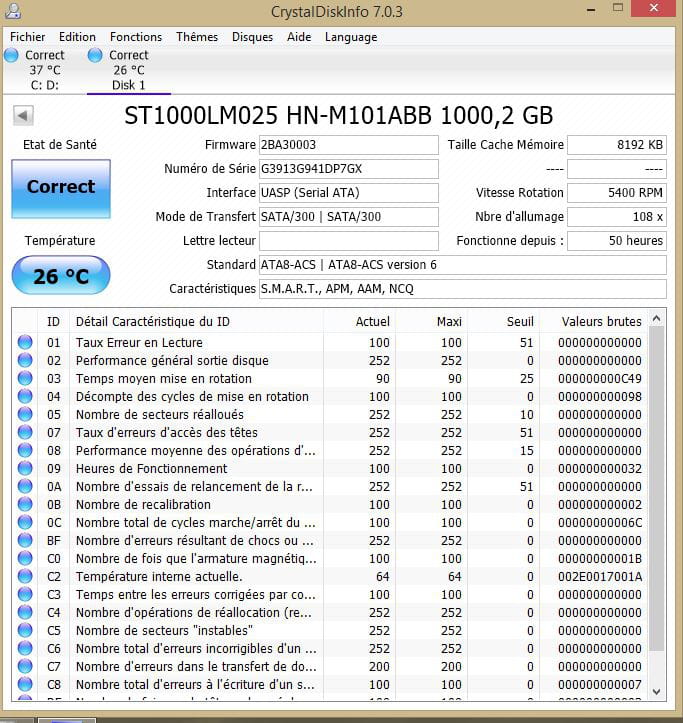Click status orb for ID C5 row

pyautogui.click(x=25, y=630)
